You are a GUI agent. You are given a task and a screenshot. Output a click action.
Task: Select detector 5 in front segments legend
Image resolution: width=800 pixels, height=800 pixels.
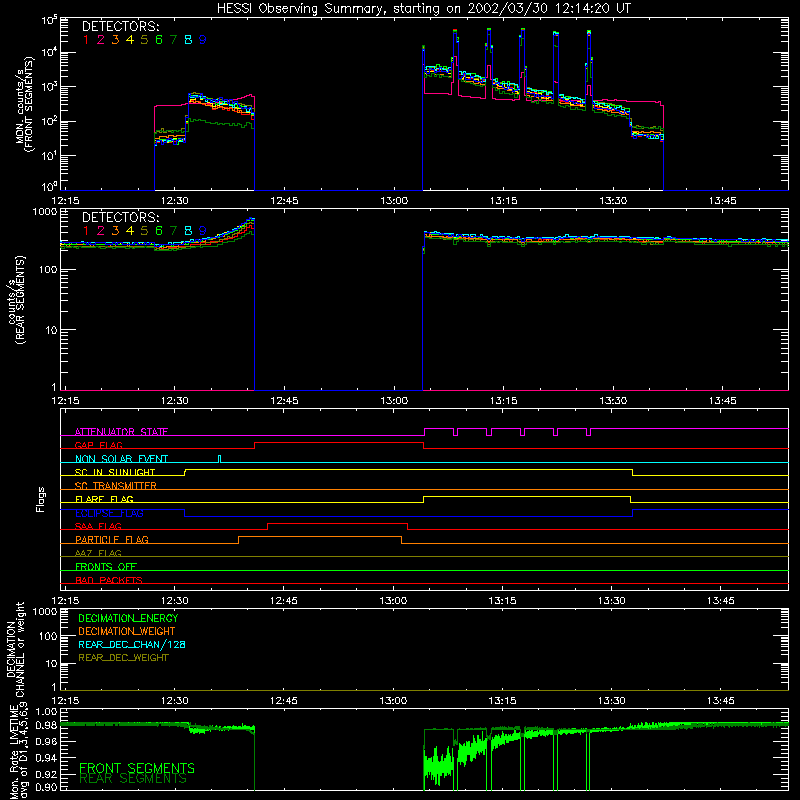point(144,40)
